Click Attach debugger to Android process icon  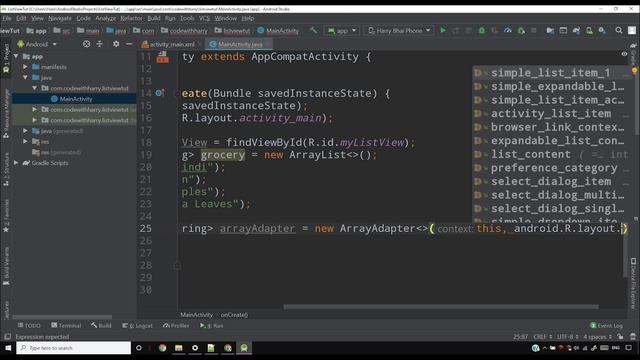pos(521,30)
